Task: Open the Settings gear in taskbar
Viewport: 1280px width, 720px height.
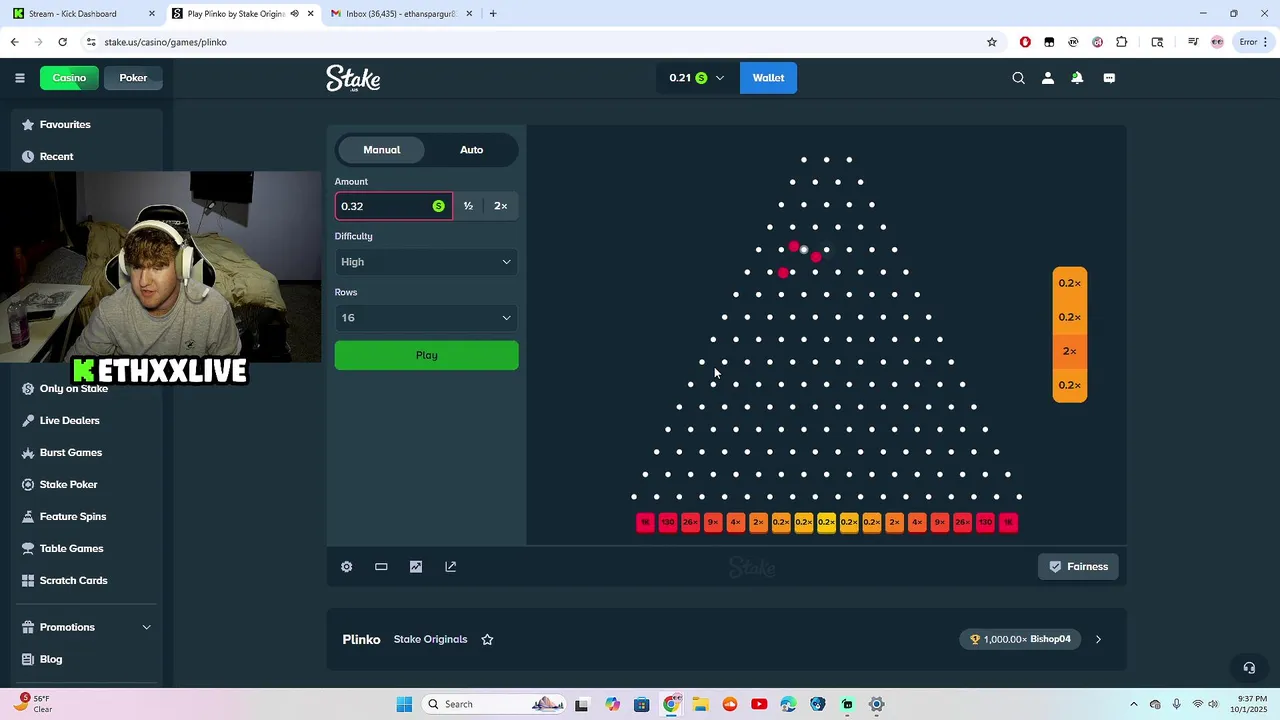Action: (877, 704)
